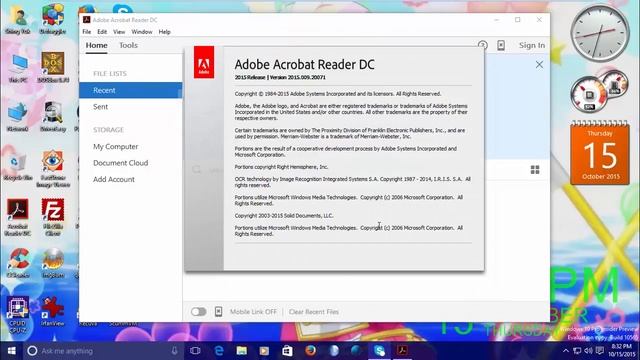The width and height of the screenshot is (640, 360).
Task: Click the Ask me anything search box
Action: 103,351
